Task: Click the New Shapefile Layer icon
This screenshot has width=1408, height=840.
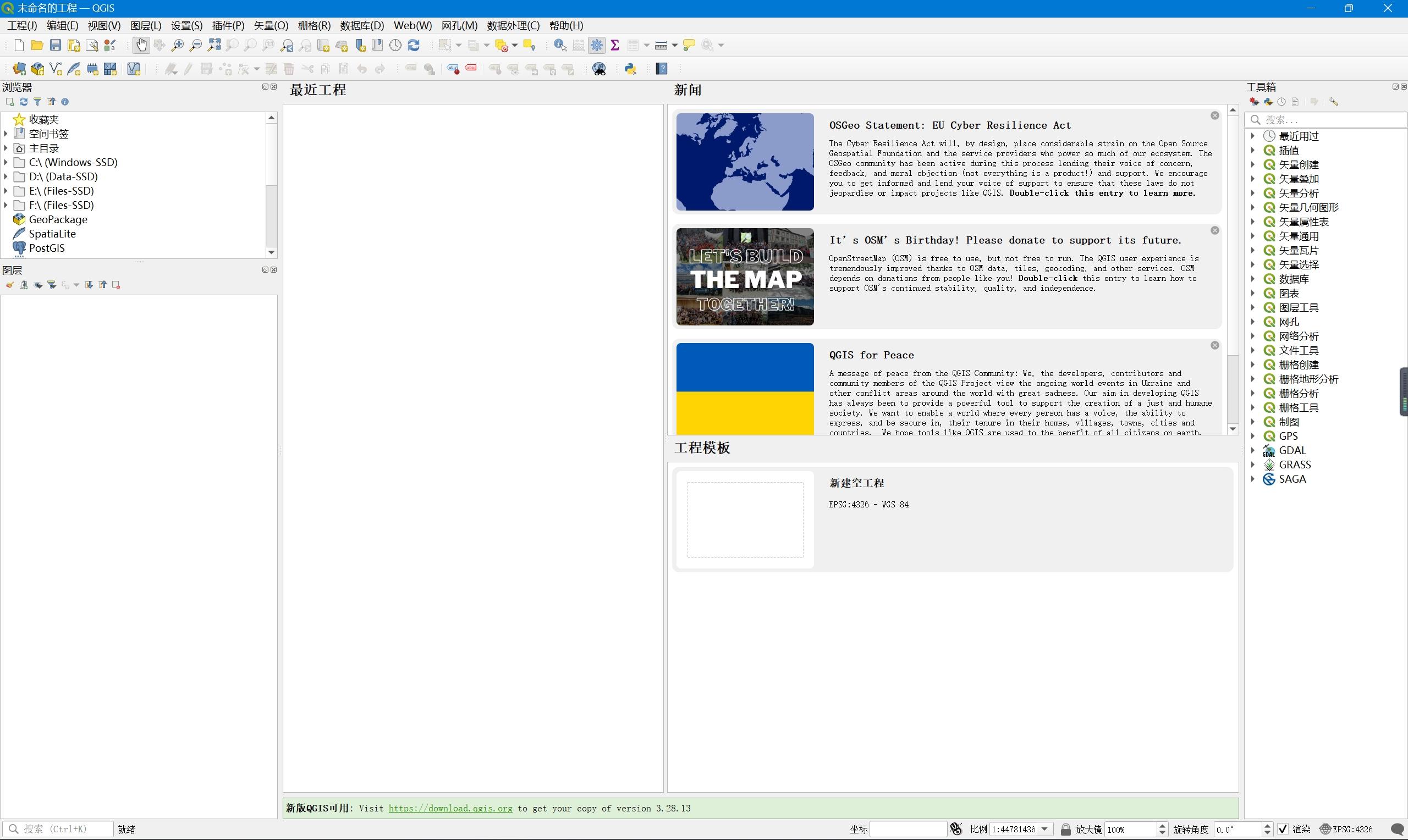Action: (x=56, y=69)
